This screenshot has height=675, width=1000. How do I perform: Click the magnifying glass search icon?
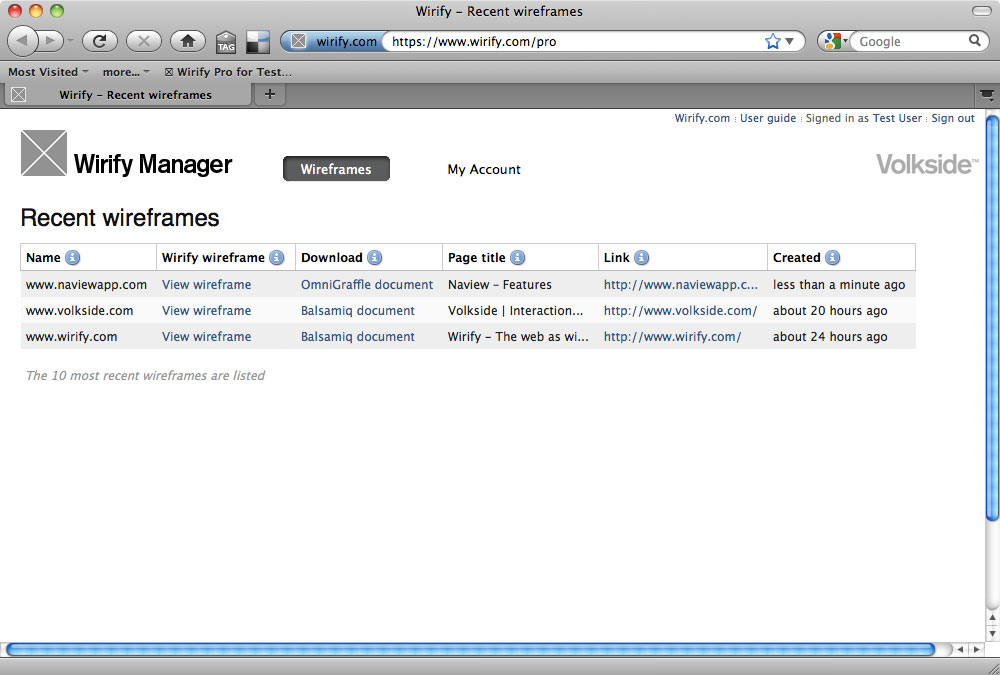(974, 41)
